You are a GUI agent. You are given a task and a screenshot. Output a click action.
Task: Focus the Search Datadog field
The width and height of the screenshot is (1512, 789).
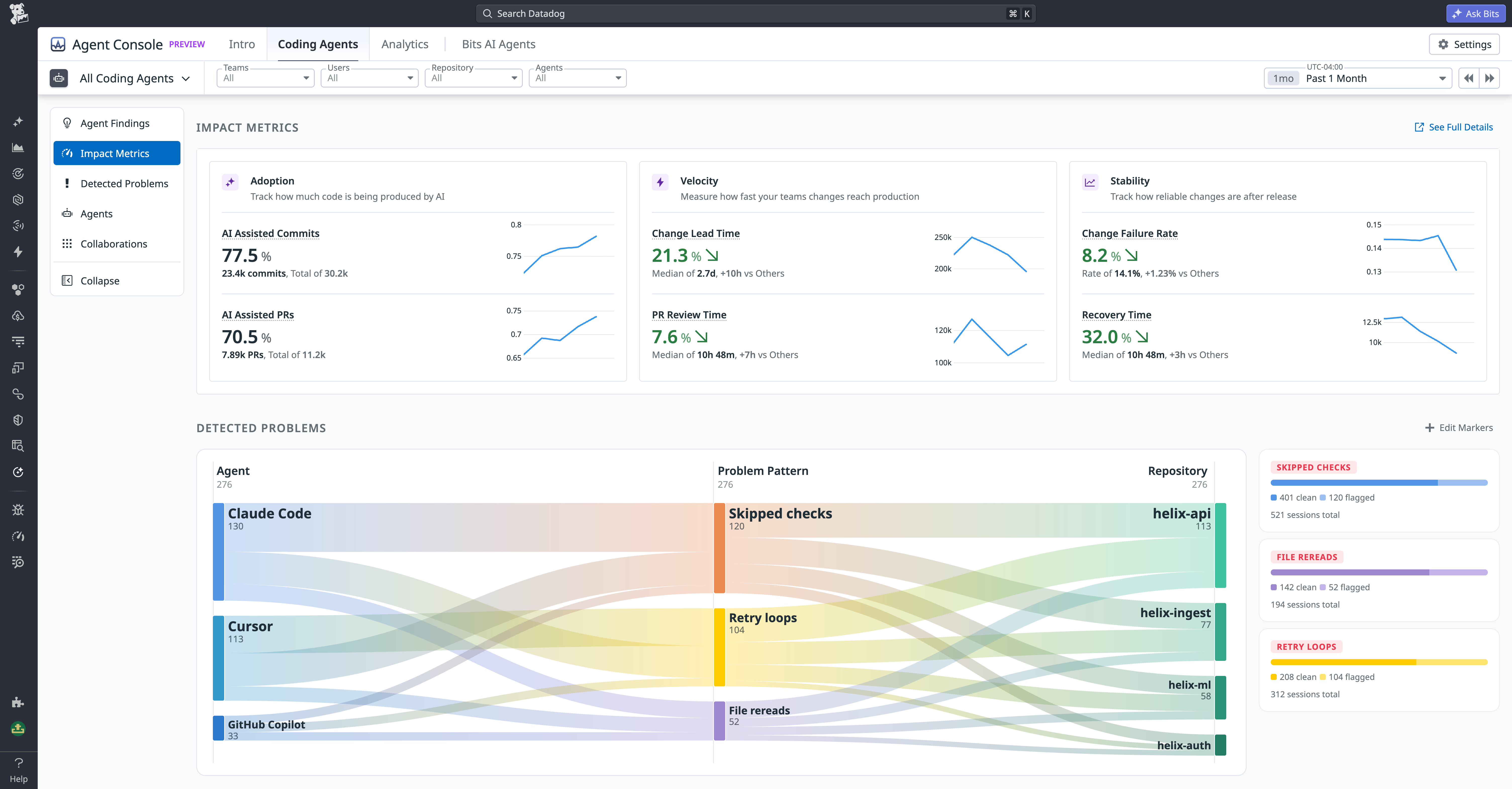[755, 14]
